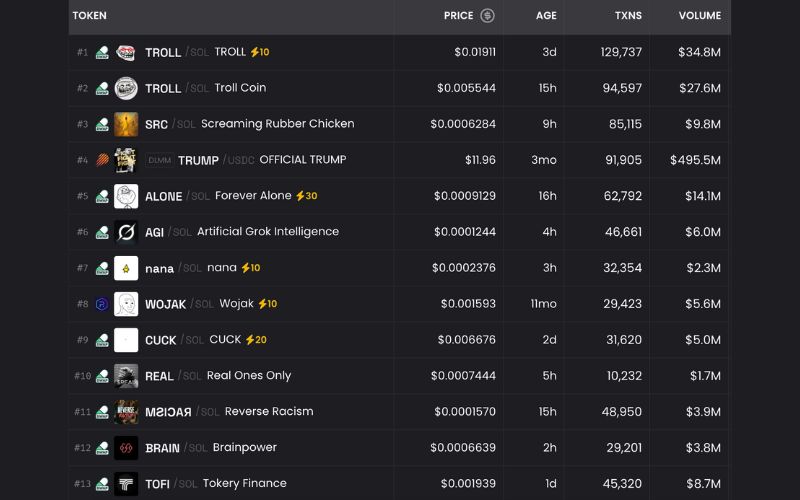Click the pump swap icon beside #1 TROLL
Image resolution: width=800 pixels, height=500 pixels.
coord(102,53)
